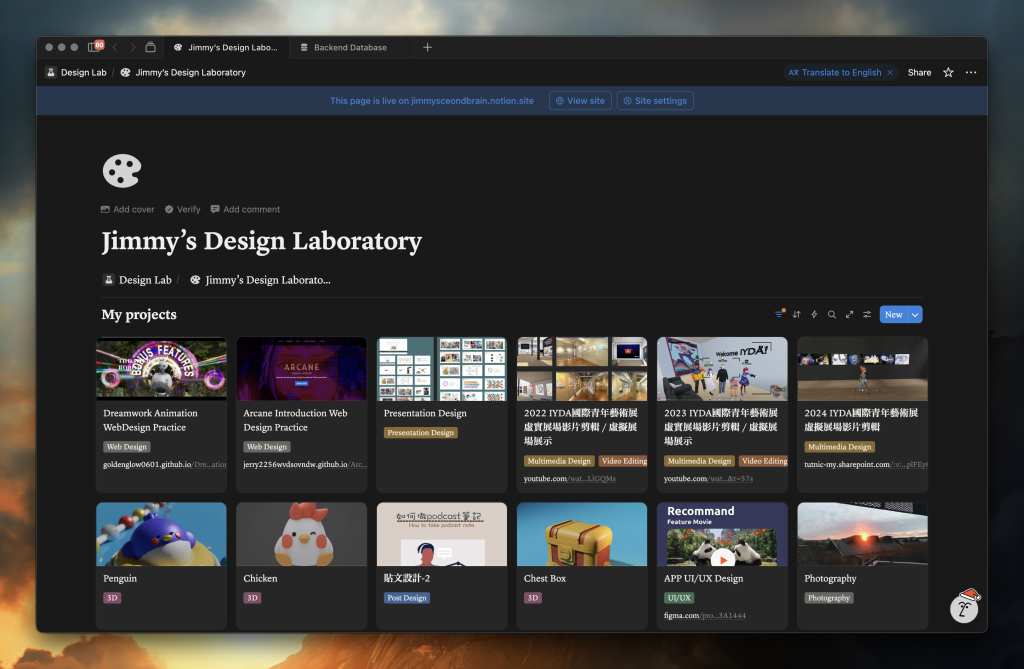Open a new tab with plus button
The width and height of the screenshot is (1024, 669).
click(x=427, y=47)
